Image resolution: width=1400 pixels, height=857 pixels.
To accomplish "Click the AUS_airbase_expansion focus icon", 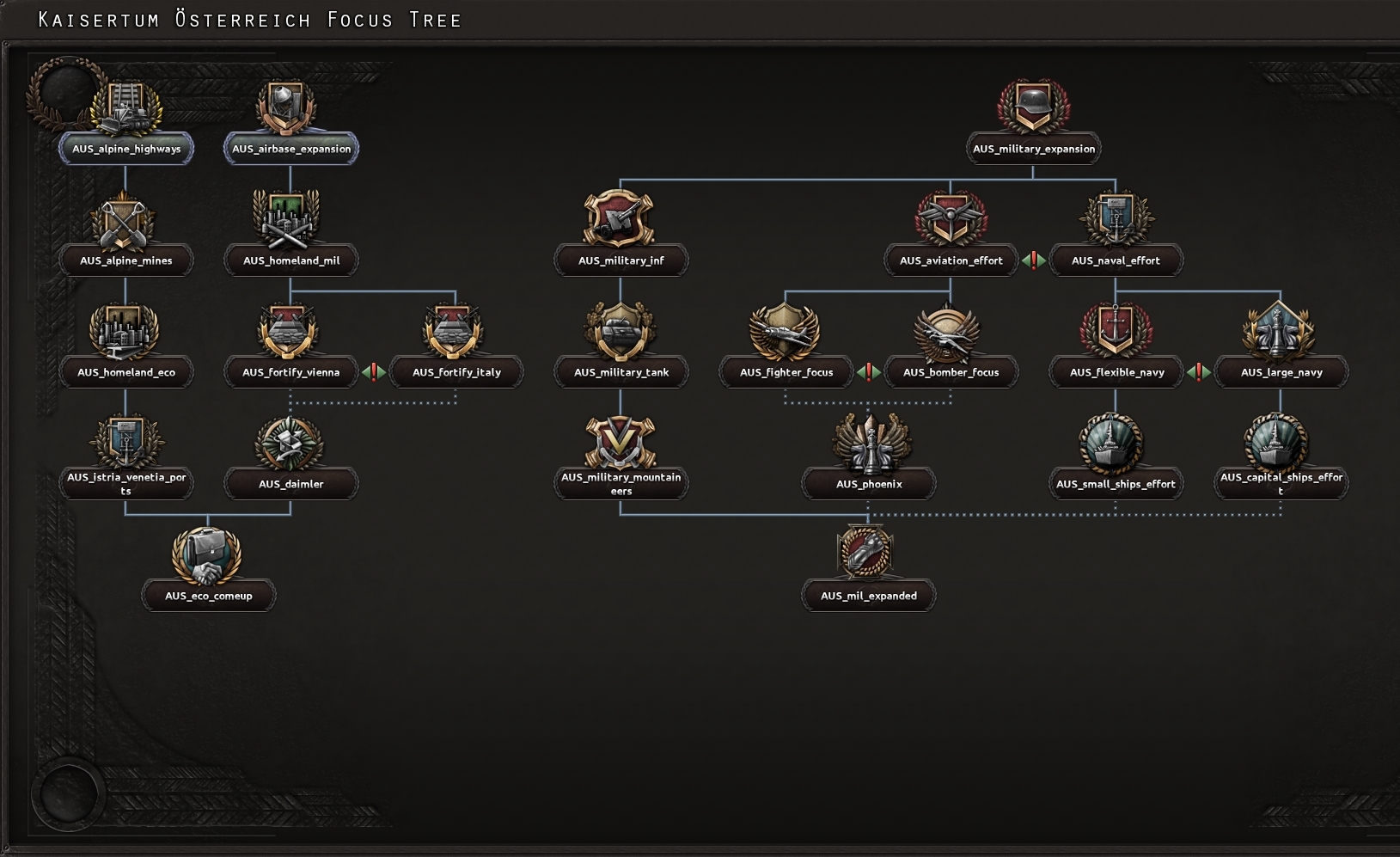I will tap(288, 108).
